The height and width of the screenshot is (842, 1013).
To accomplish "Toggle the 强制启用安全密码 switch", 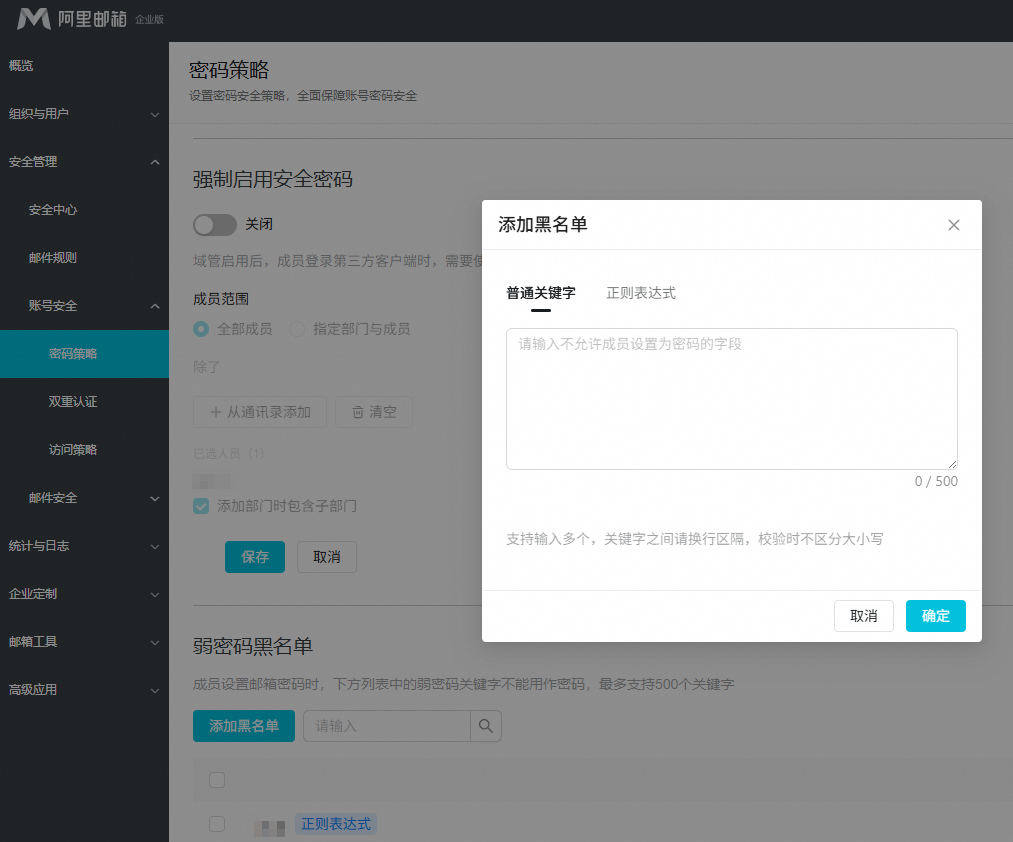I will click(214, 225).
